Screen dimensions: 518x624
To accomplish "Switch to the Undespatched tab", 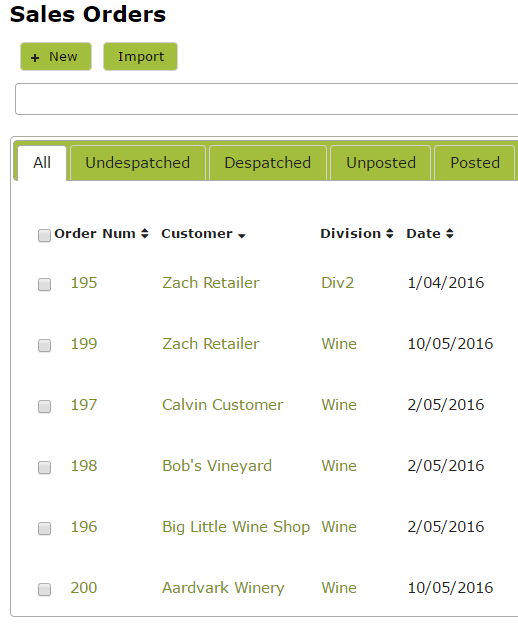I will coord(138,163).
